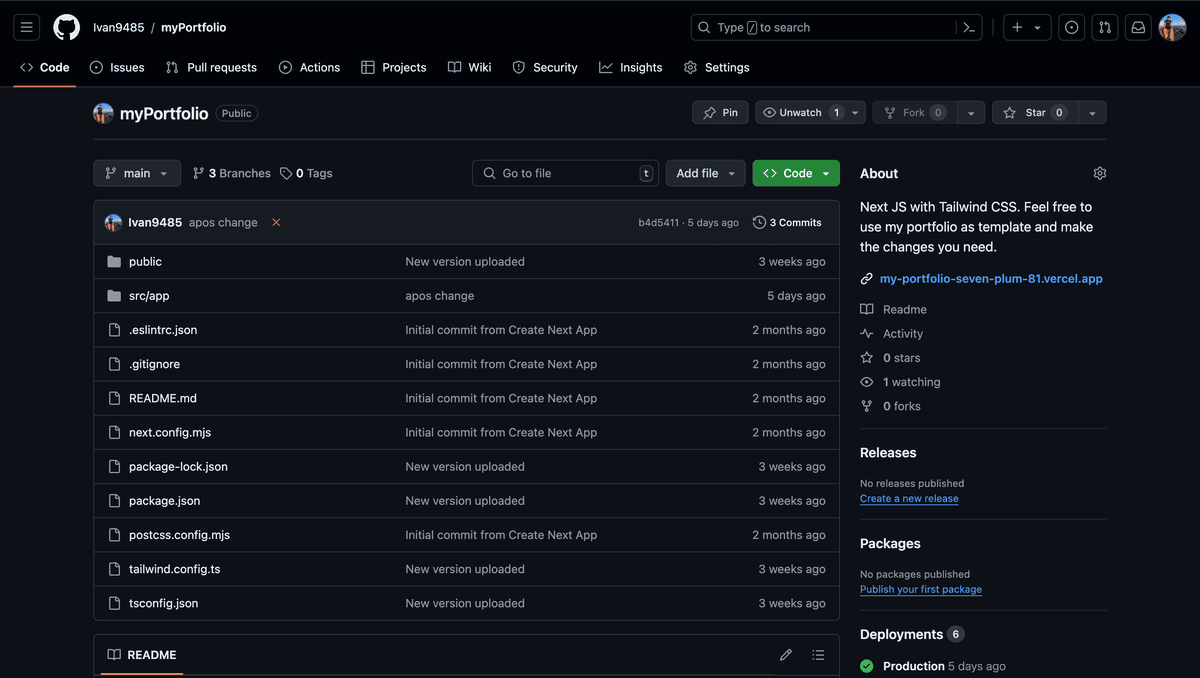Open the Activity link in About
1200x678 pixels.
coord(892,334)
